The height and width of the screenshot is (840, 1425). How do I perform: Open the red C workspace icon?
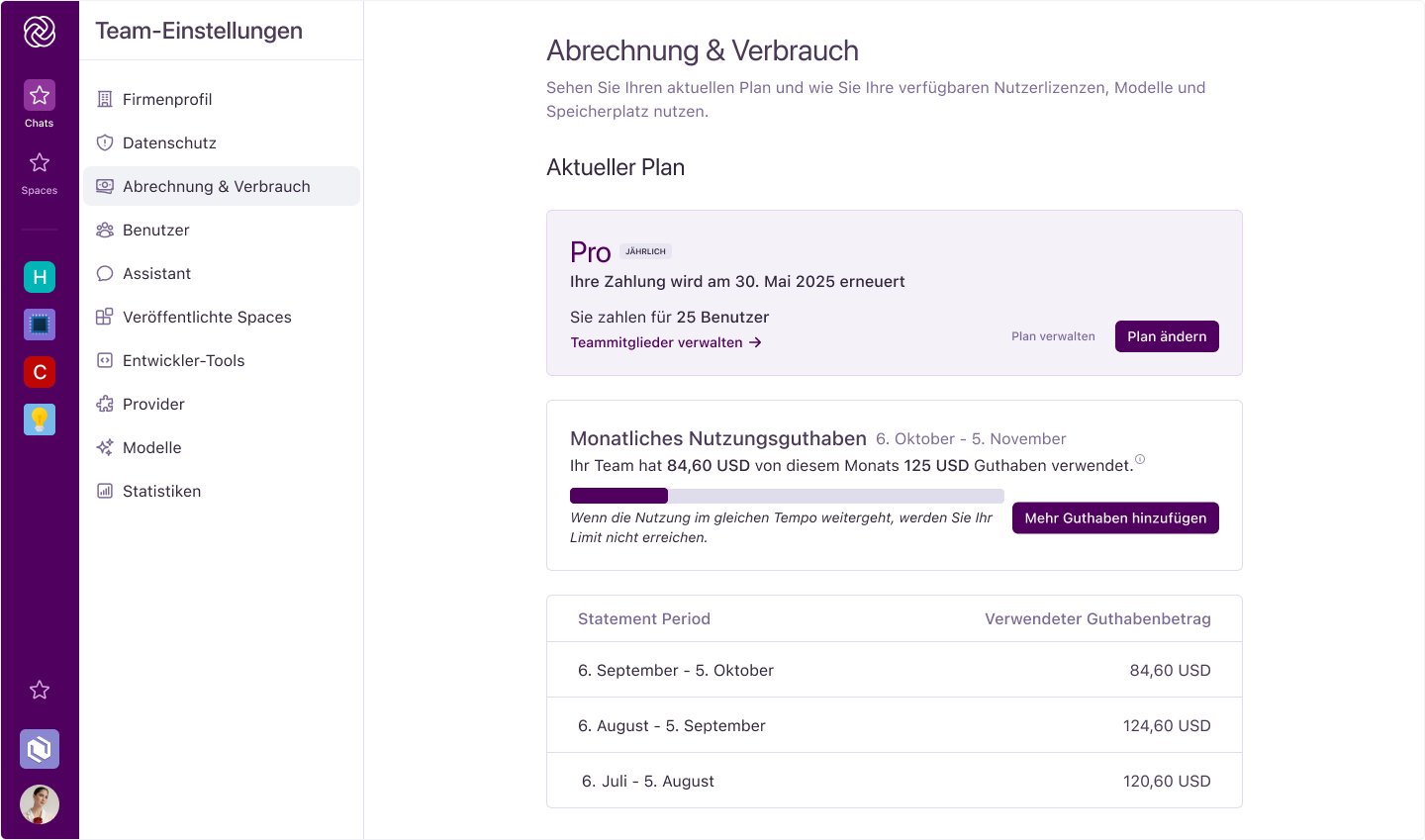(x=39, y=372)
